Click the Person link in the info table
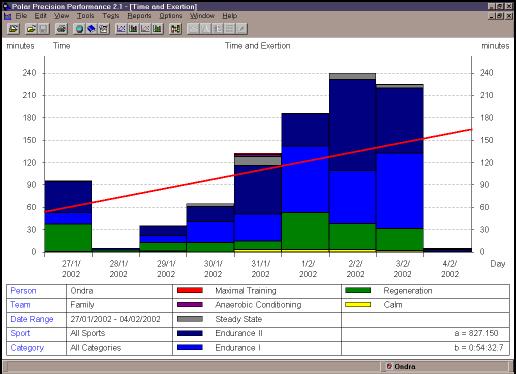 click(23, 291)
